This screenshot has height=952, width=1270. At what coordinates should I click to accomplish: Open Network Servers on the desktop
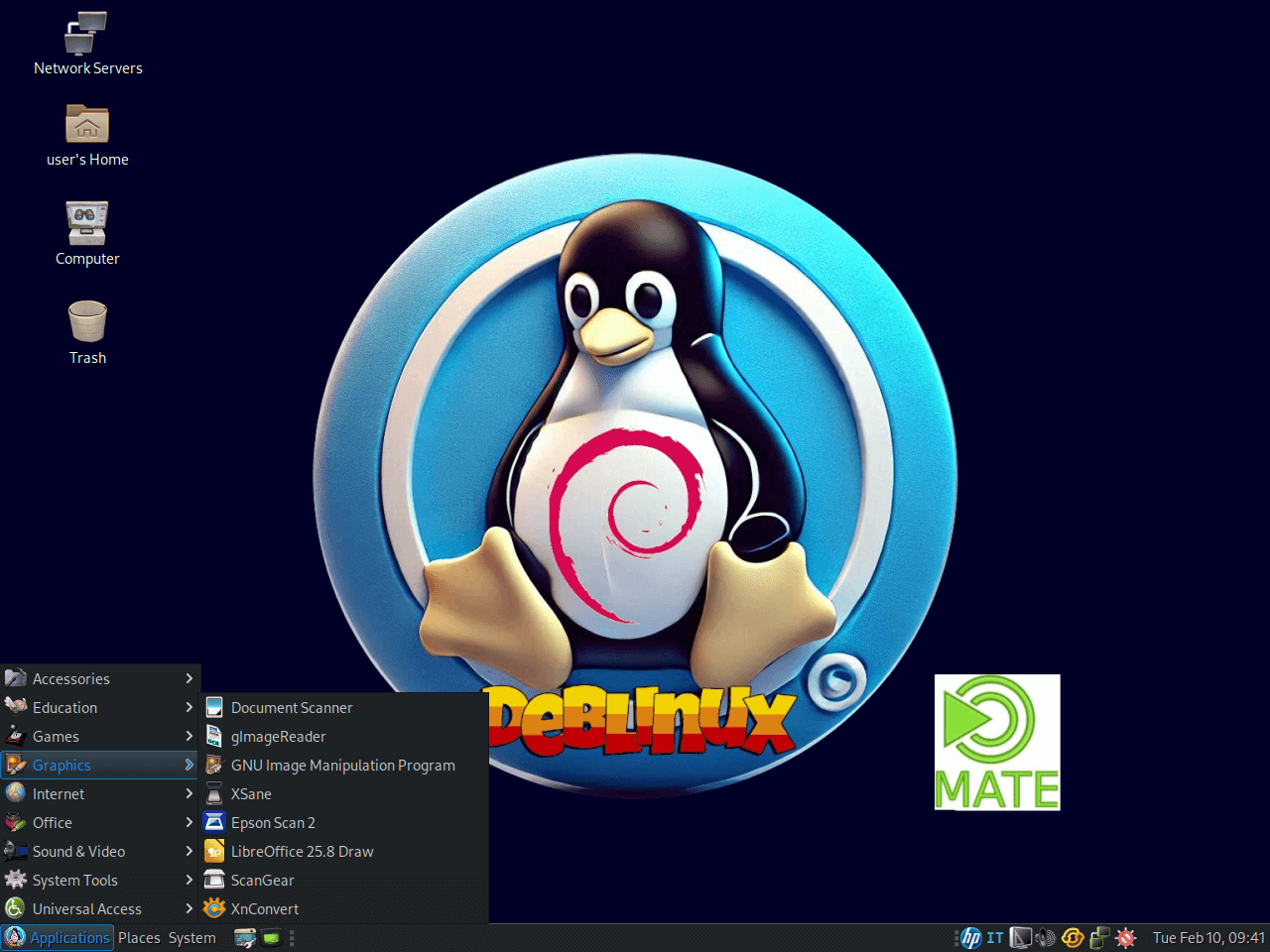pyautogui.click(x=87, y=34)
